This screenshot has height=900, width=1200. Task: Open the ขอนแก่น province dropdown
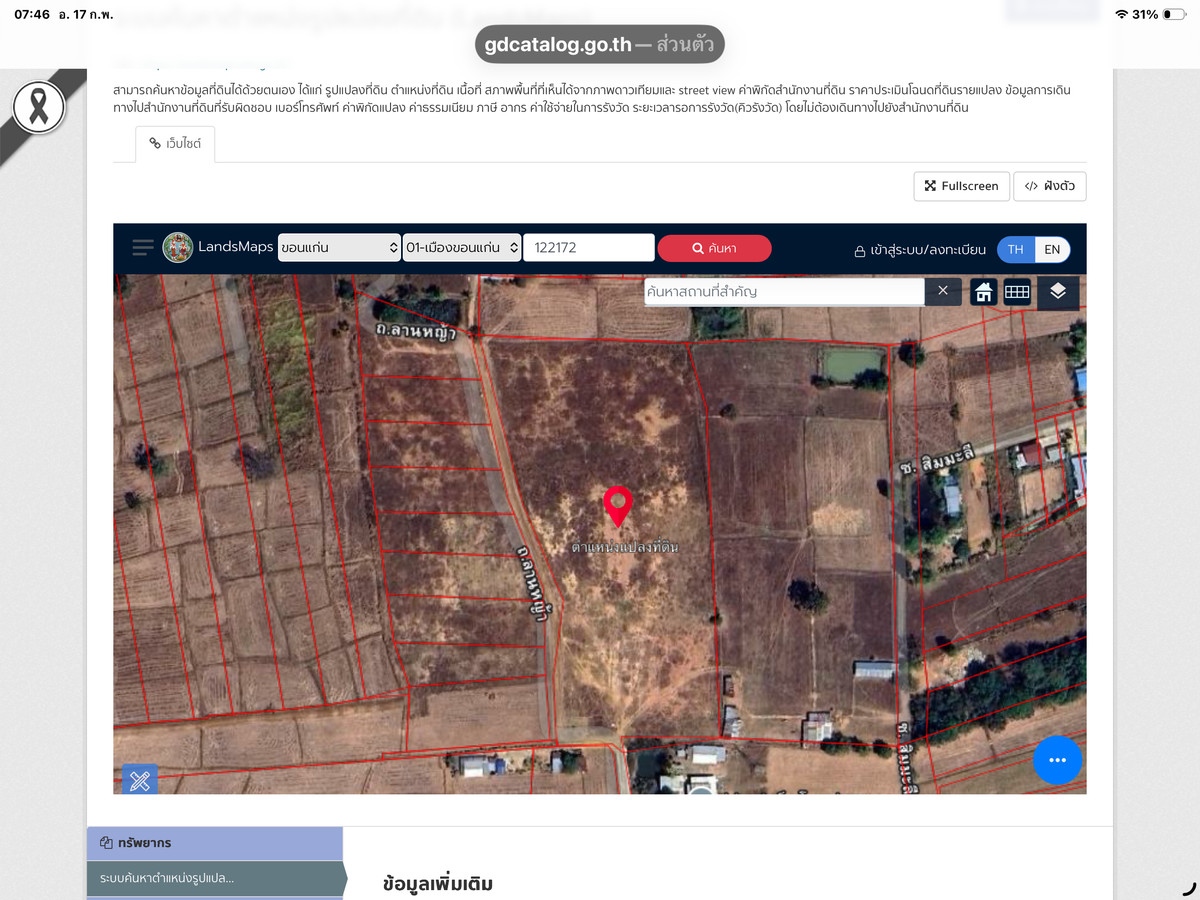click(339, 248)
